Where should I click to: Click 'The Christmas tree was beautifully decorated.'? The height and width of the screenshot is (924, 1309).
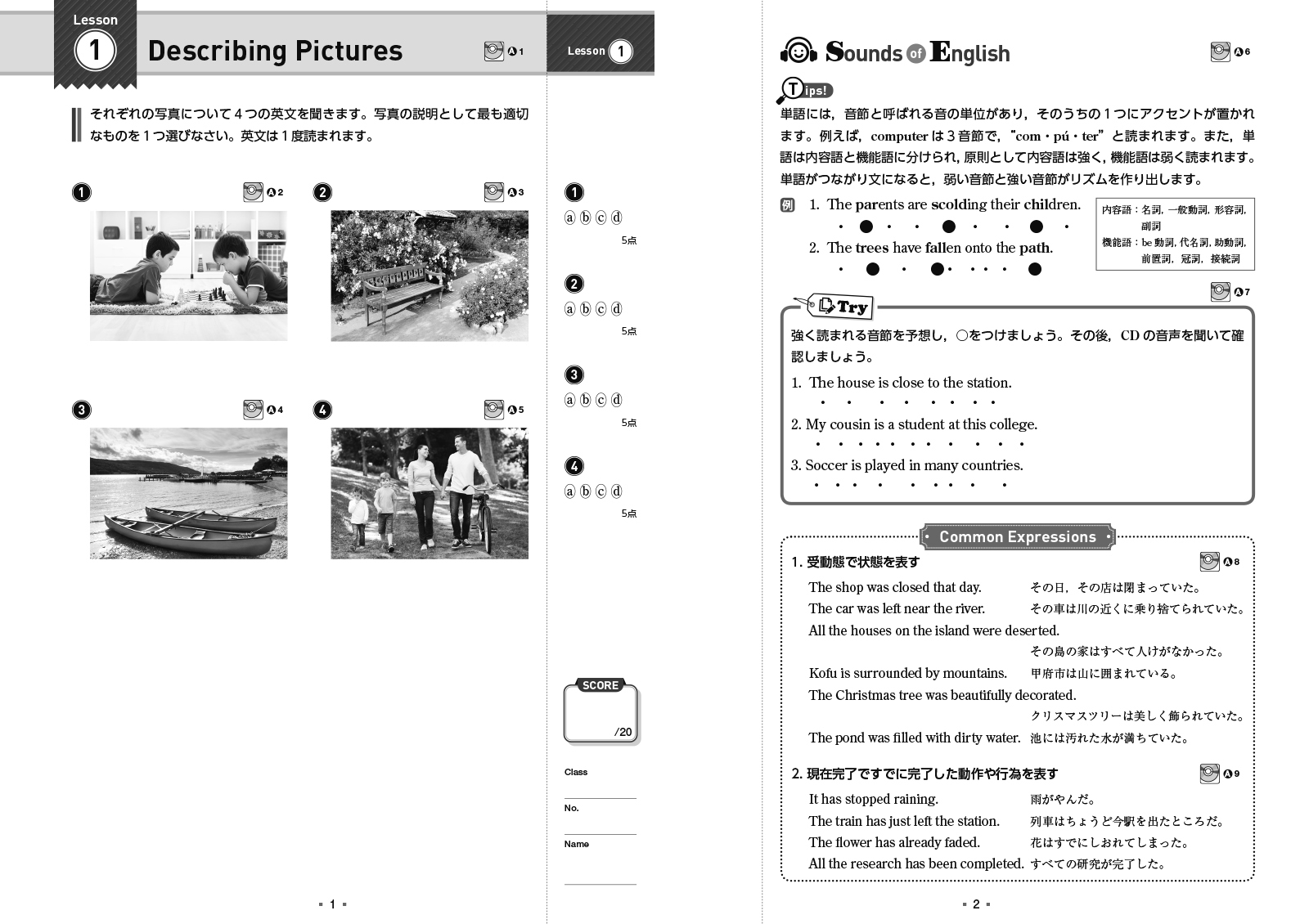coord(942,695)
